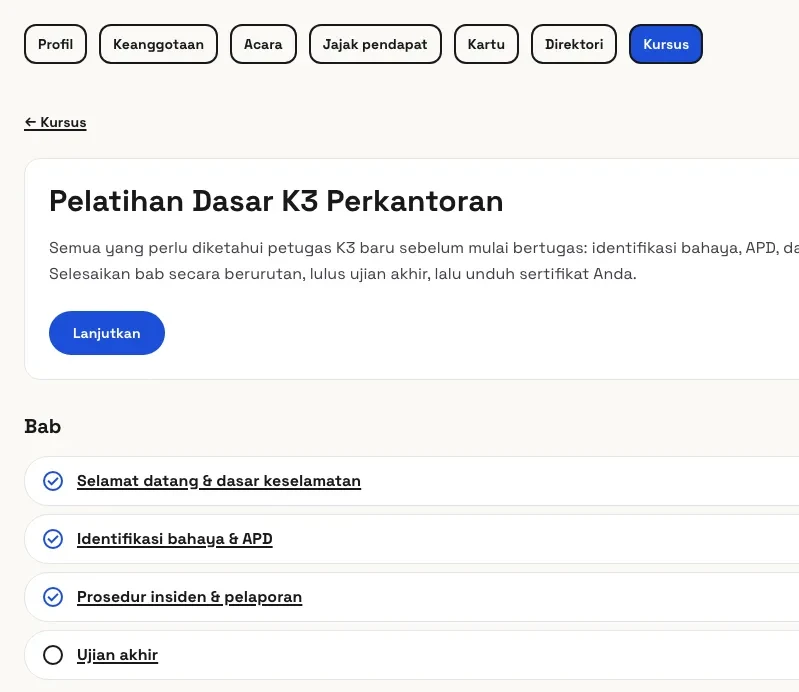Image resolution: width=799 pixels, height=692 pixels.
Task: Open chapter Prosedur insiden & pelaporan
Action: 190,597
